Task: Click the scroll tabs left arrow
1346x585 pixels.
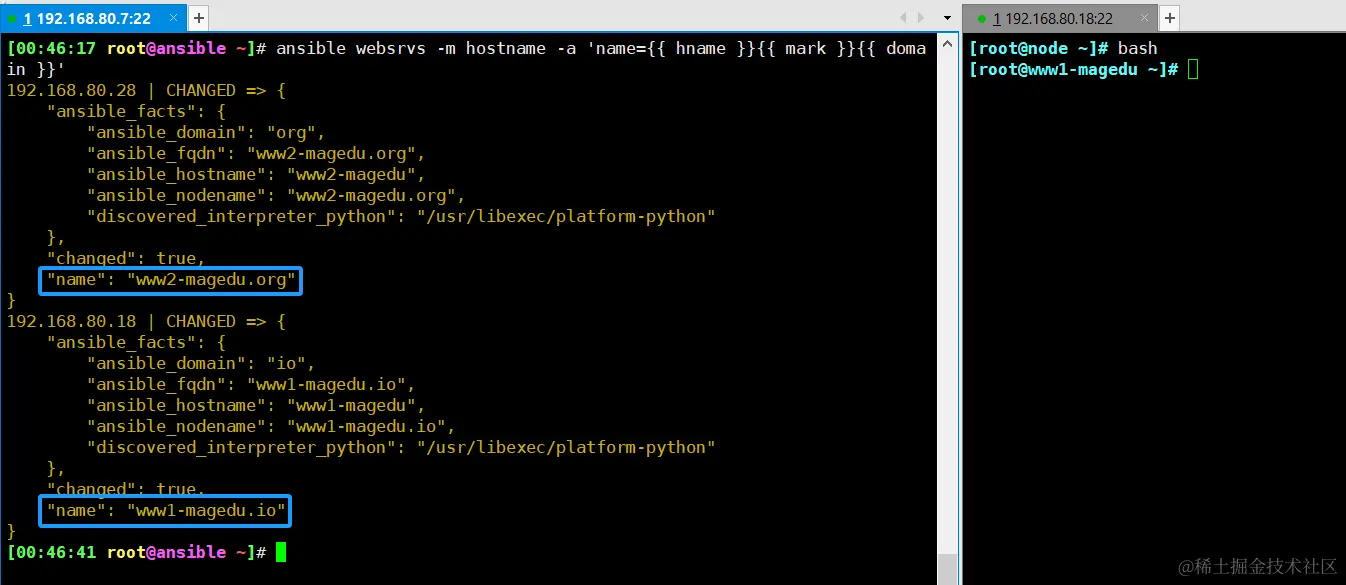Action: click(x=904, y=18)
